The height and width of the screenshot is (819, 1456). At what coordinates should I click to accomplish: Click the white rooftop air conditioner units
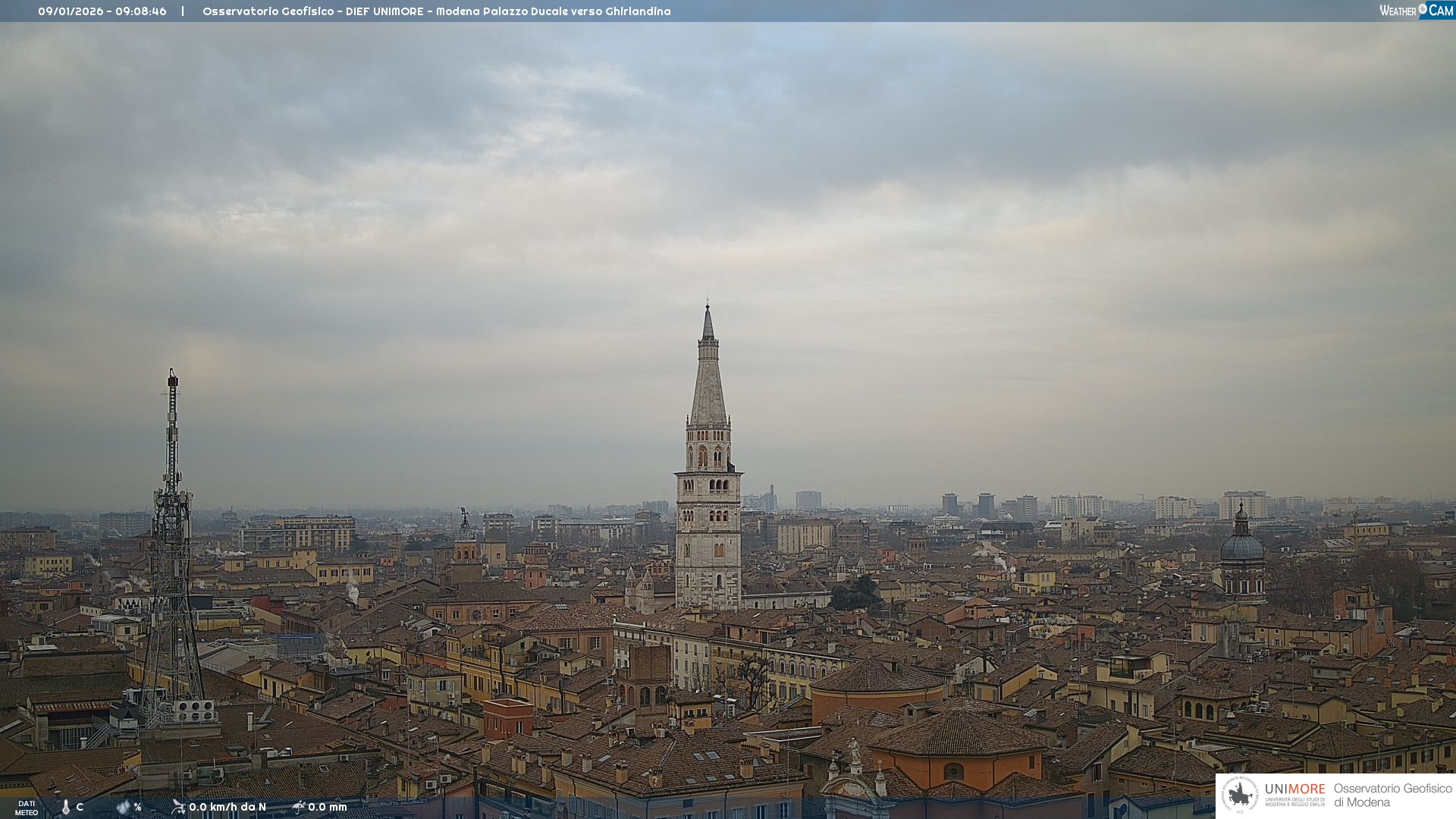(x=195, y=711)
